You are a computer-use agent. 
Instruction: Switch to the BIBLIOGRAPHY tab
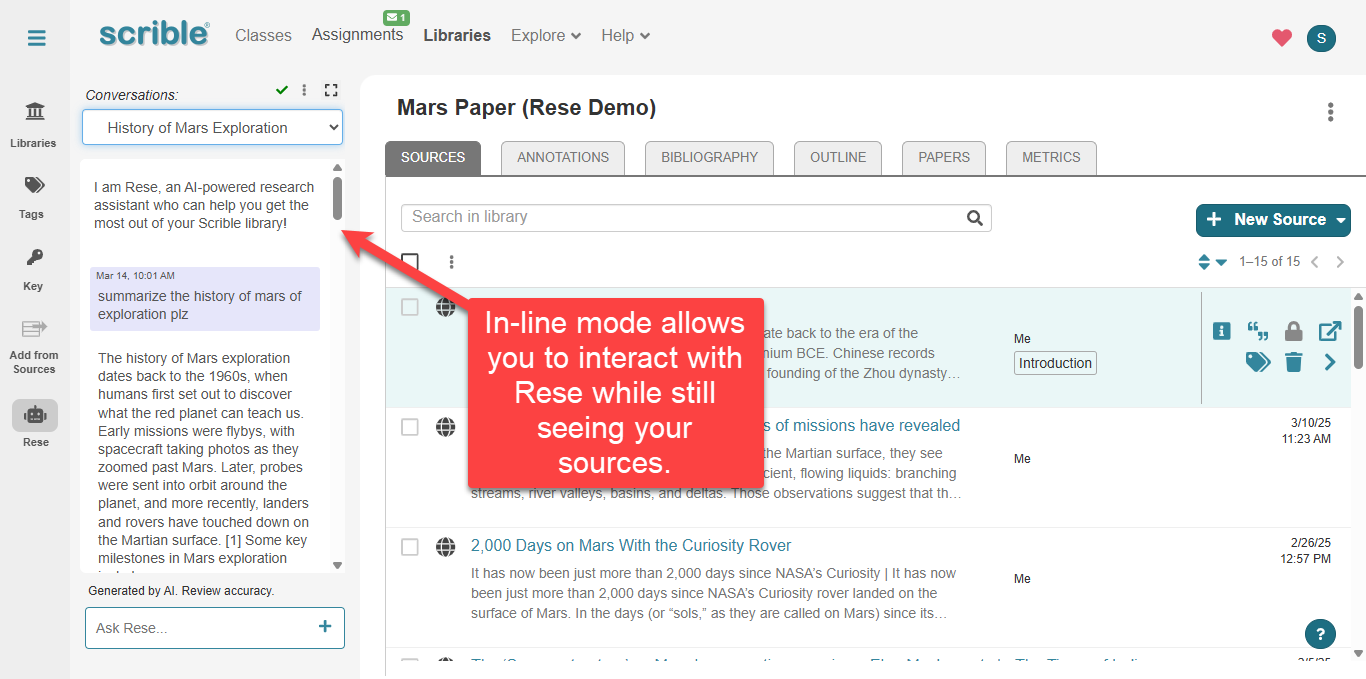[x=710, y=158]
